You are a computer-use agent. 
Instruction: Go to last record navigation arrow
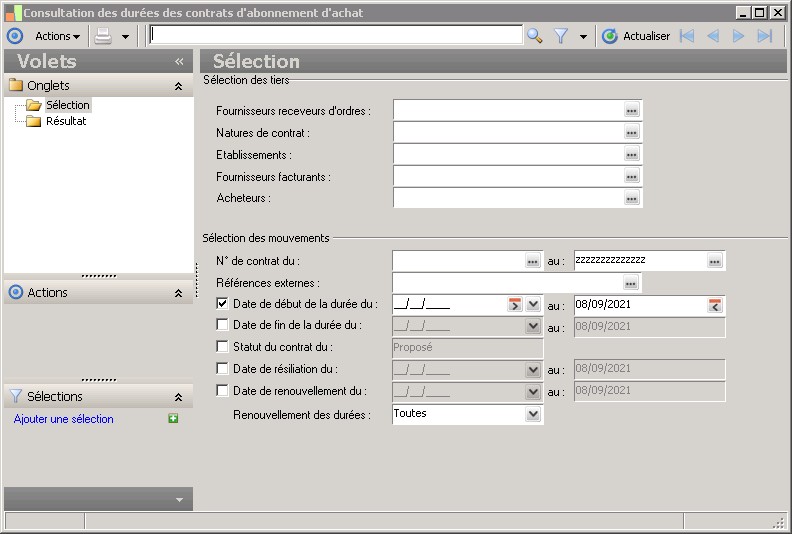point(765,36)
